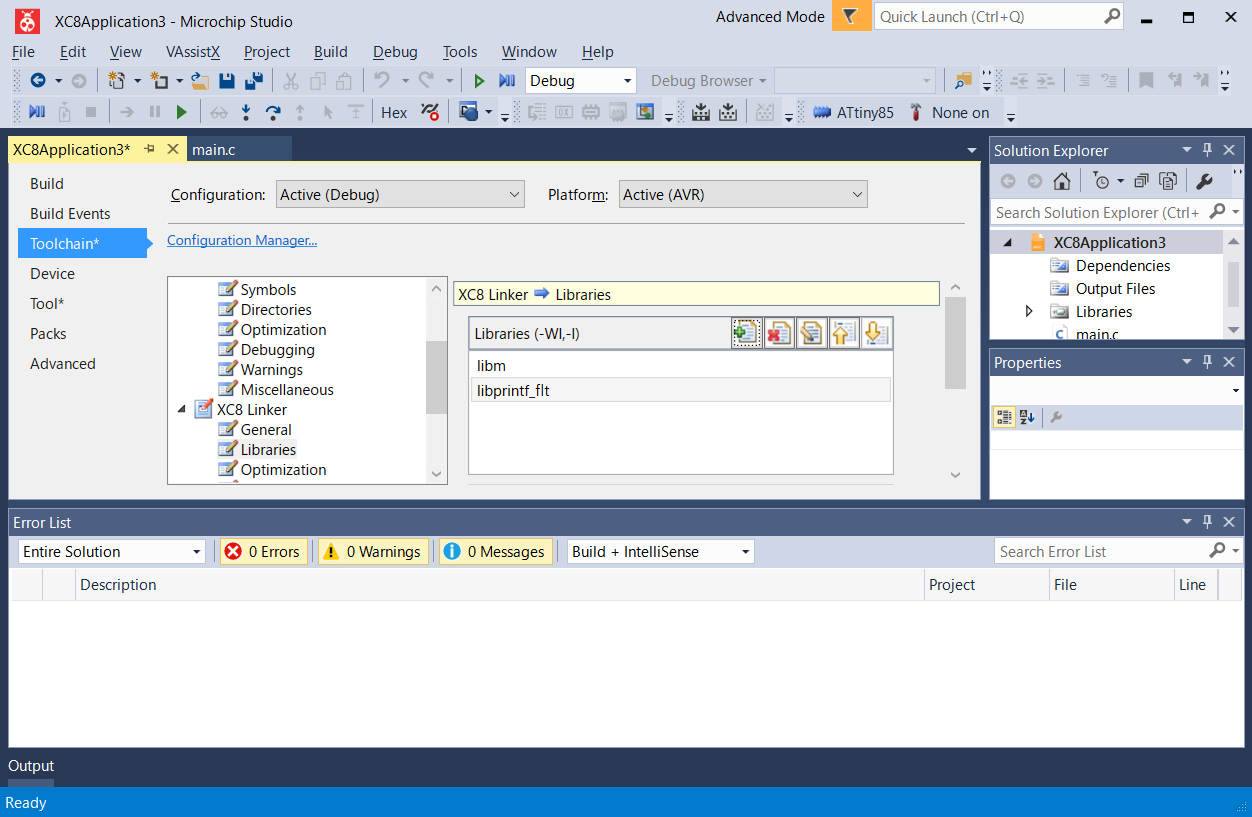Click Show All Files in Solution Explorer
This screenshot has height=817, width=1252.
coord(1167,181)
